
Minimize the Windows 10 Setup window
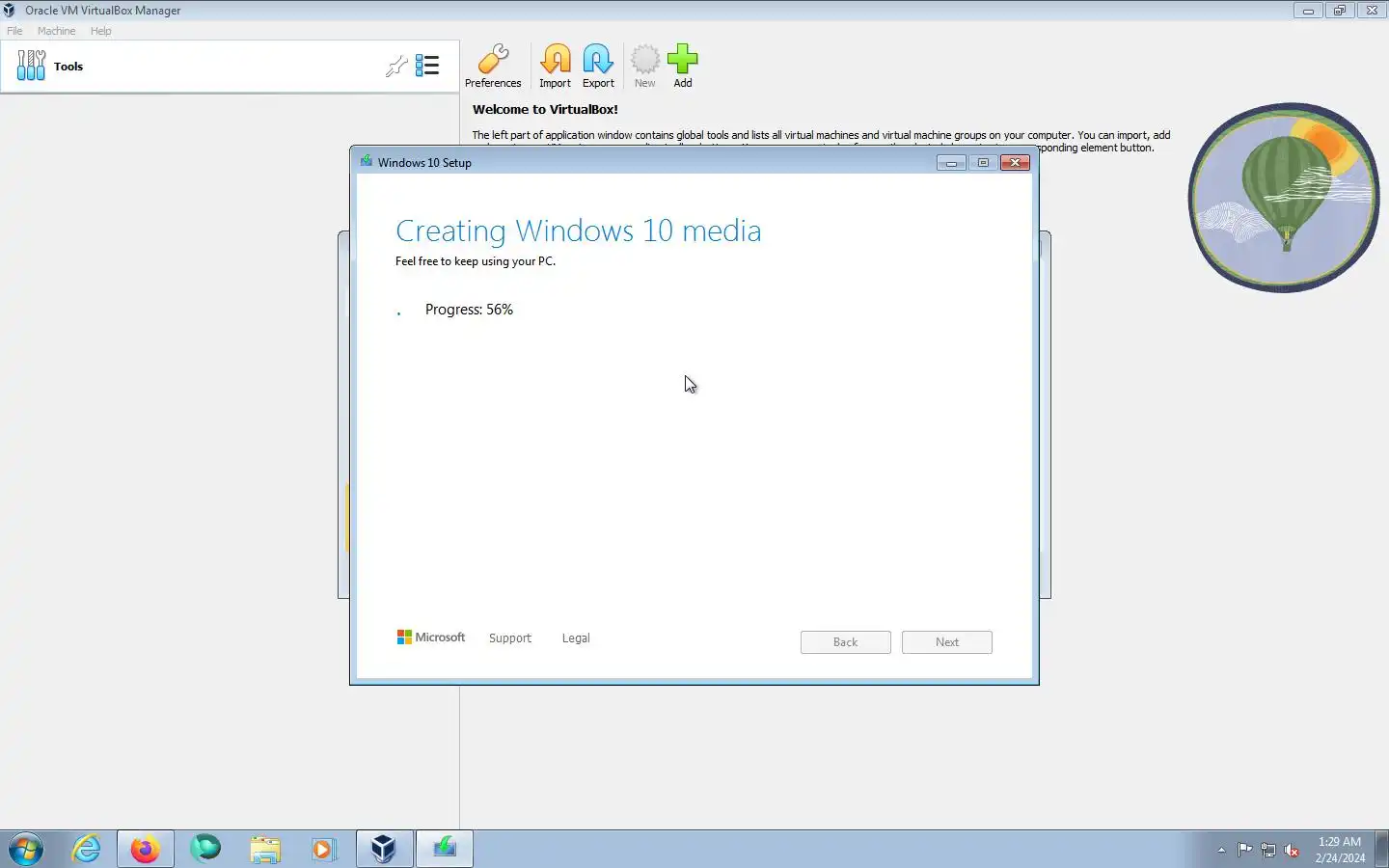point(951,163)
